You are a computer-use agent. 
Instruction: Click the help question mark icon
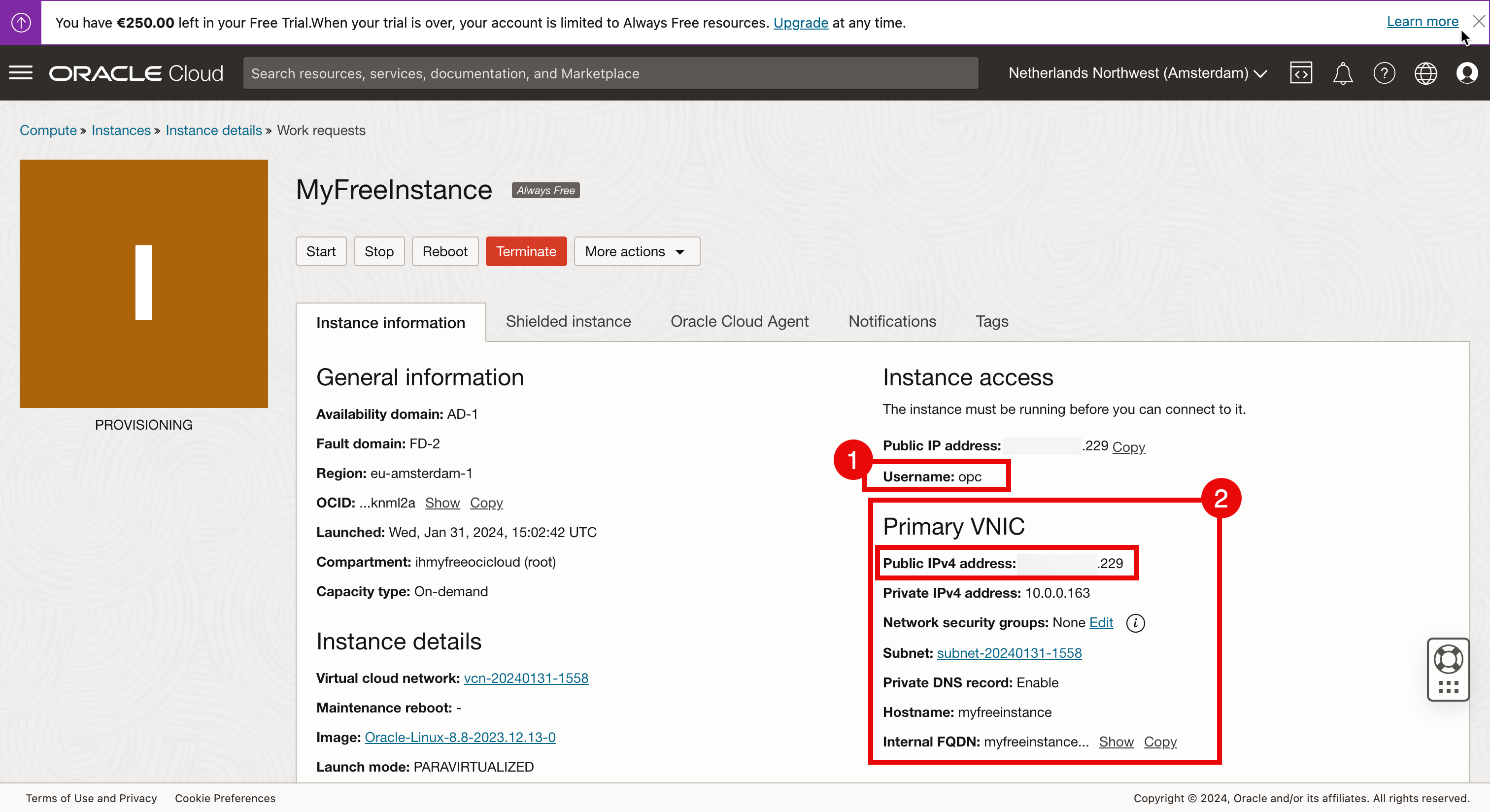click(x=1384, y=73)
